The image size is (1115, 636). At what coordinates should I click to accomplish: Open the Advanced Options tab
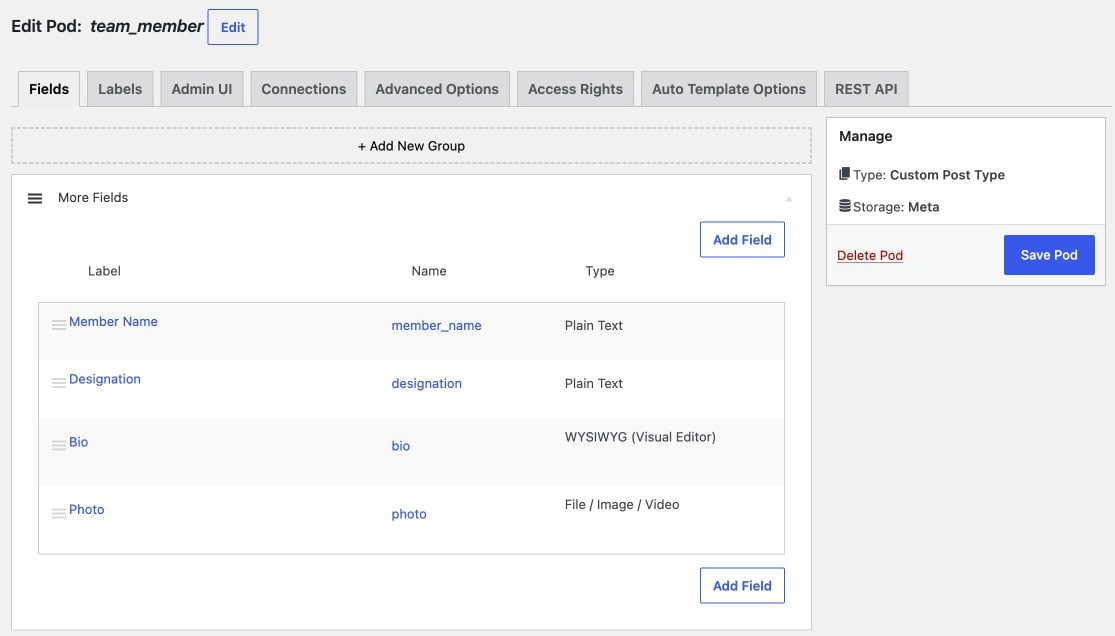pyautogui.click(x=437, y=89)
